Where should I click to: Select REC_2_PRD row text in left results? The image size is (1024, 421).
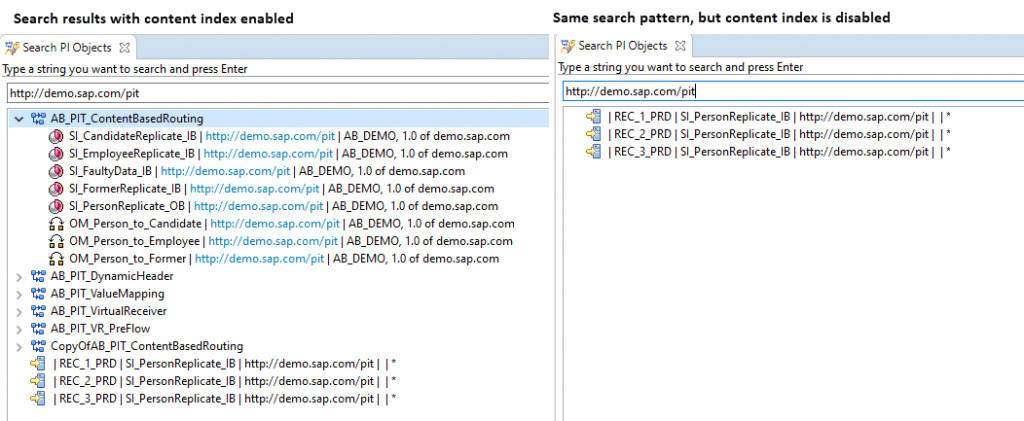(224, 381)
